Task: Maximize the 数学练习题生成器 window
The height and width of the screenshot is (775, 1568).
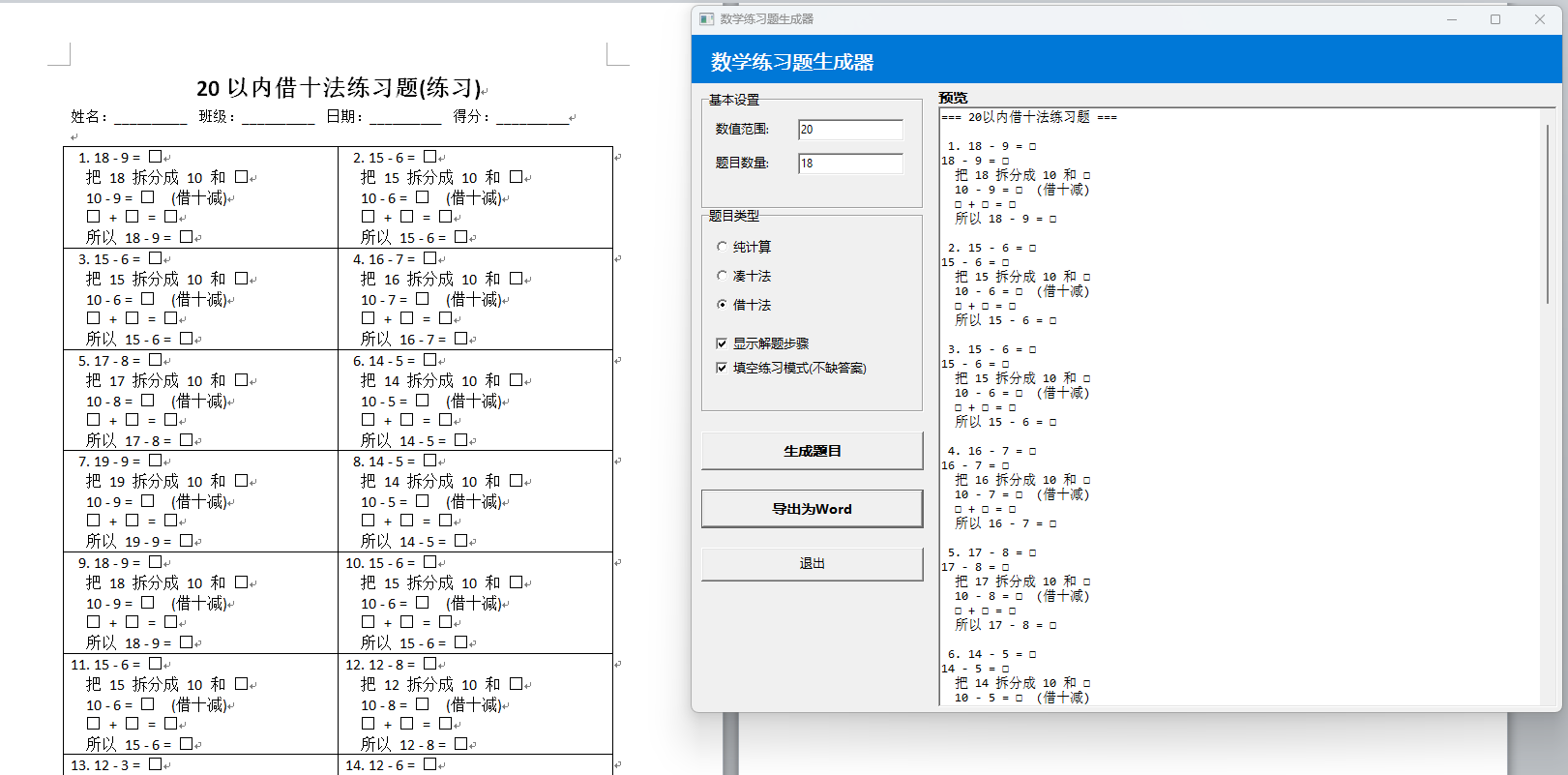Action: point(1495,19)
